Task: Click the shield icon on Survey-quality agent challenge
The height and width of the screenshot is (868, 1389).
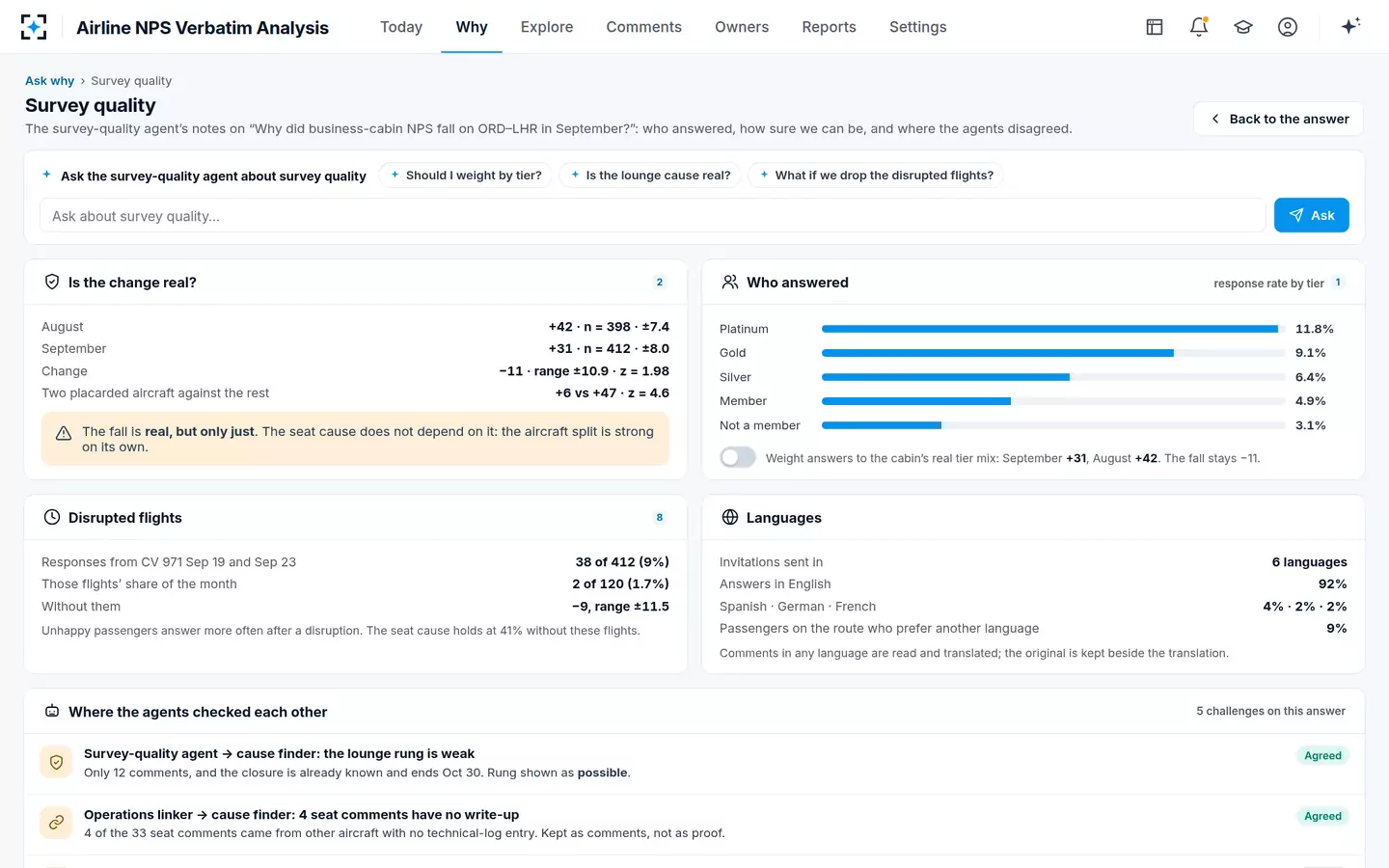Action: [x=56, y=762]
